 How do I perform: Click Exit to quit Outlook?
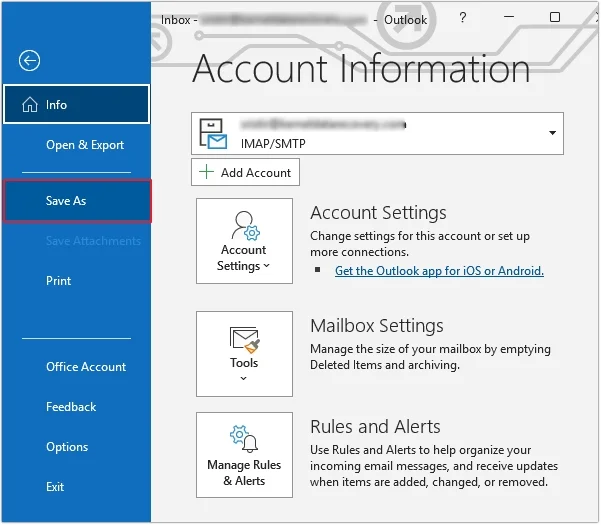point(55,487)
